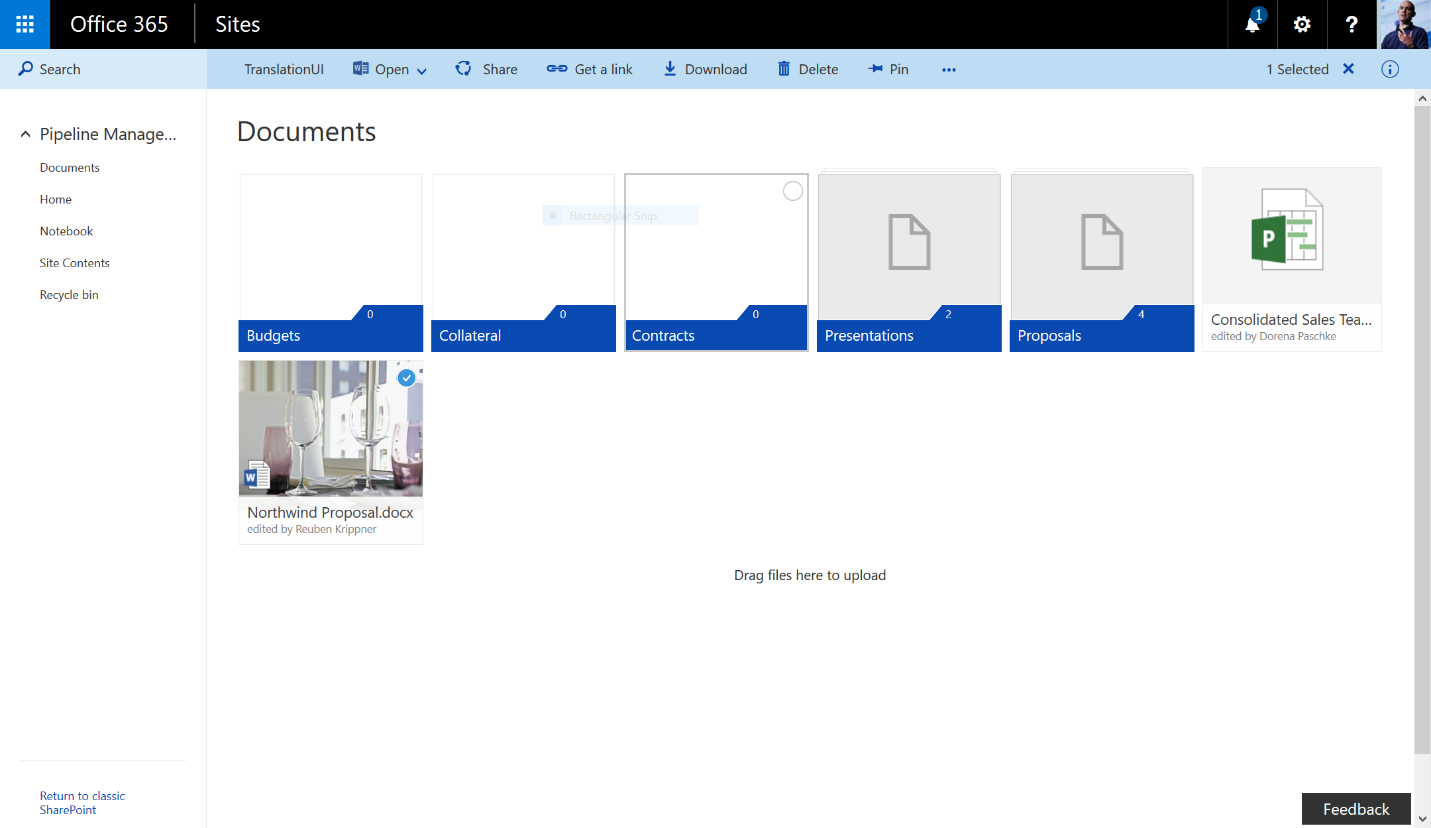Deselect Northwind Proposal.docx using its checkmark
This screenshot has height=828, width=1431.
click(x=406, y=377)
